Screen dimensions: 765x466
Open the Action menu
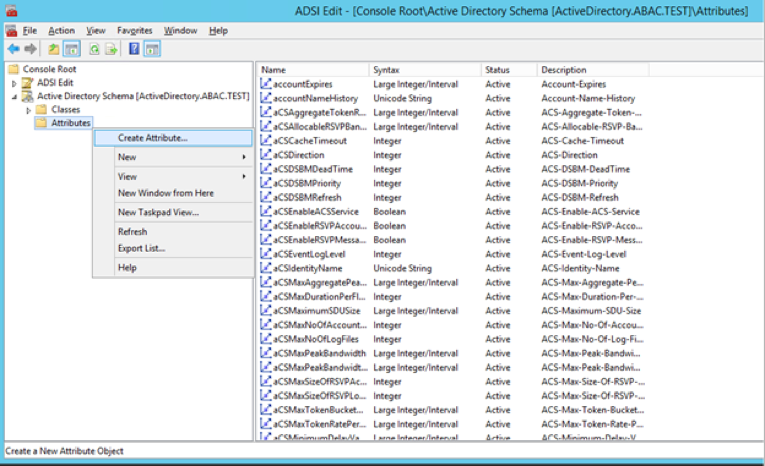pyautogui.click(x=61, y=31)
